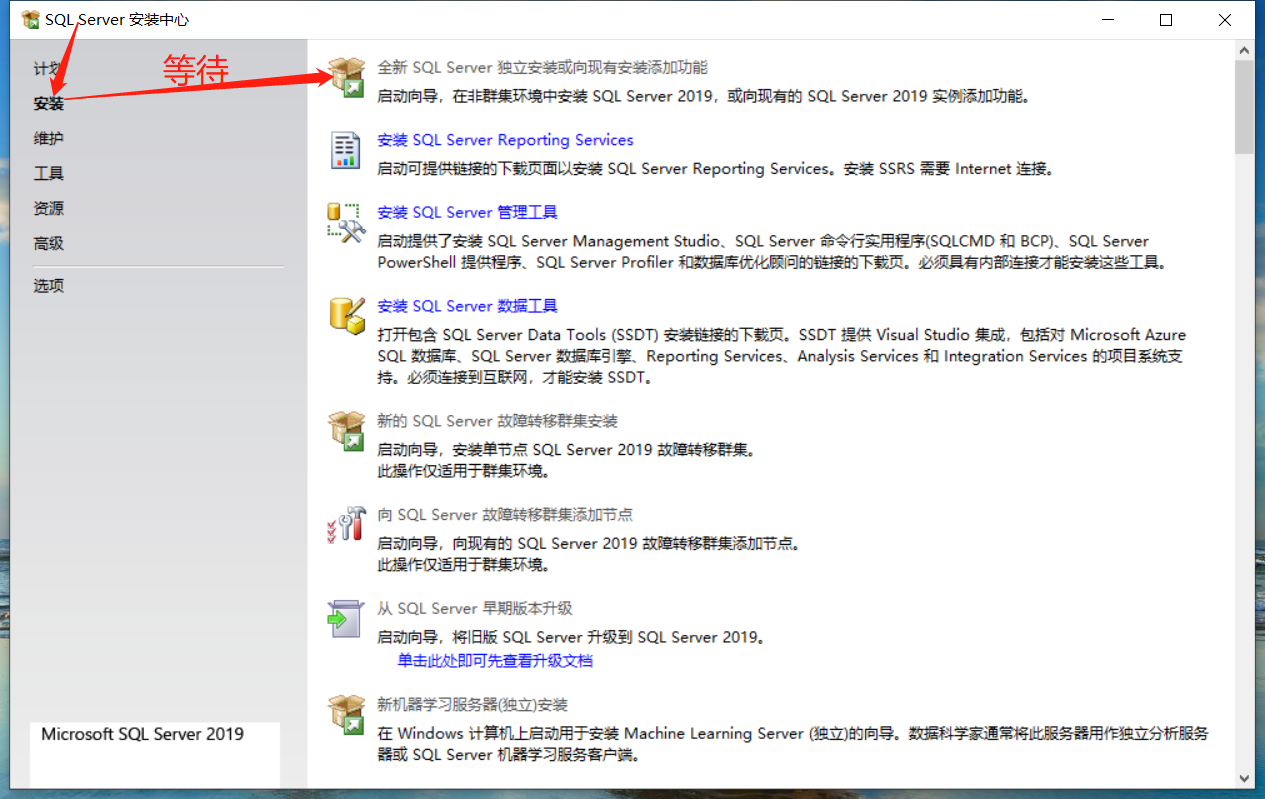The width and height of the screenshot is (1265, 799).
Task: Click the Microsoft SQL Server 2019 logo text
Action: pyautogui.click(x=142, y=734)
